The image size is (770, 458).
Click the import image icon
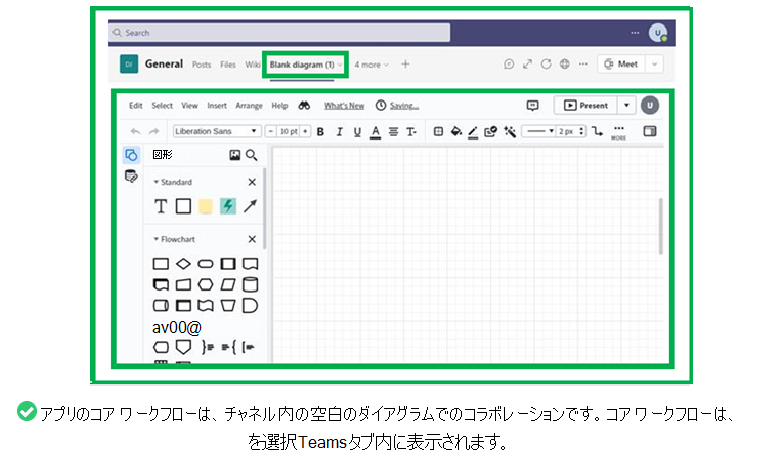tap(235, 155)
